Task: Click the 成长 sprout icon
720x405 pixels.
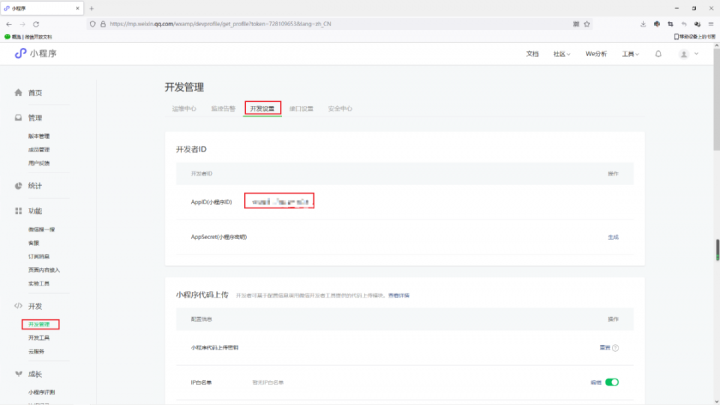Action: pyautogui.click(x=18, y=374)
